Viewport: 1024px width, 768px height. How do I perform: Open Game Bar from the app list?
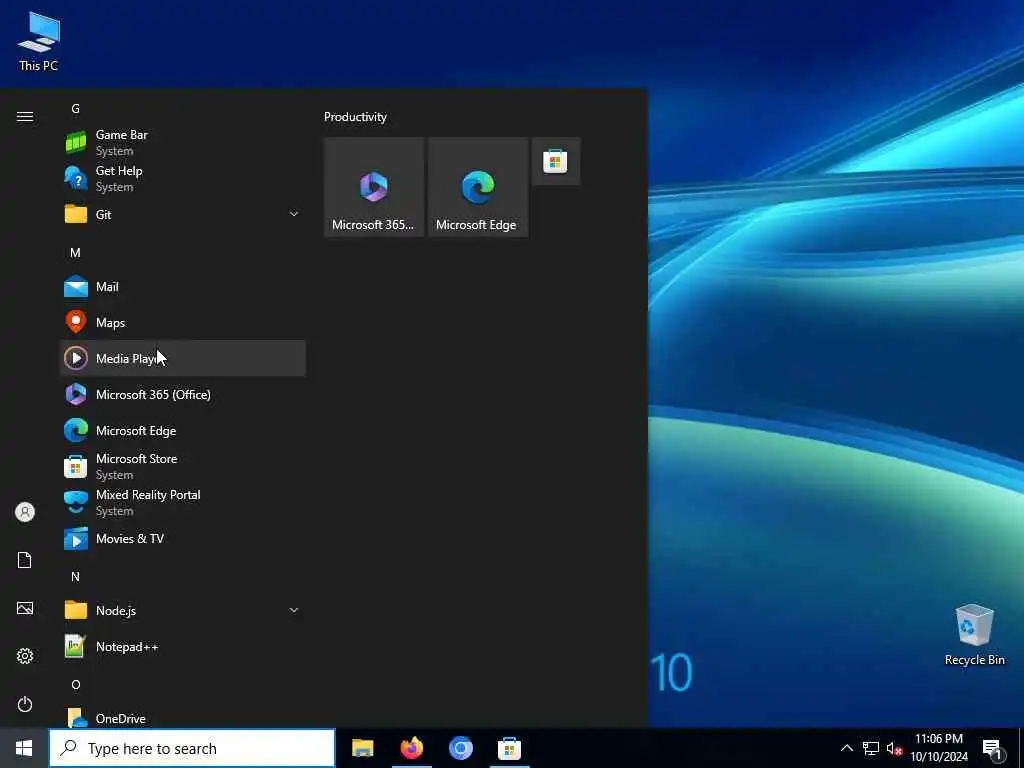[183, 142]
